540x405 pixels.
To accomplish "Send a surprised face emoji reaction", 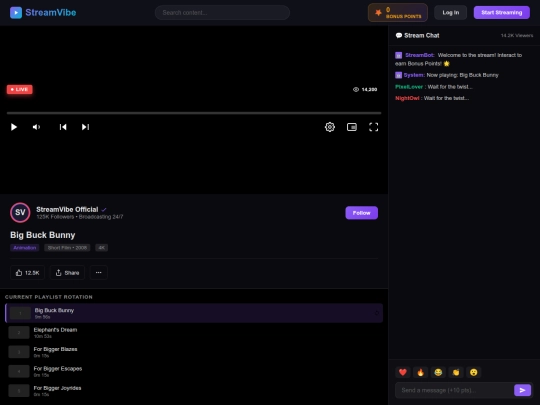I will [x=474, y=372].
